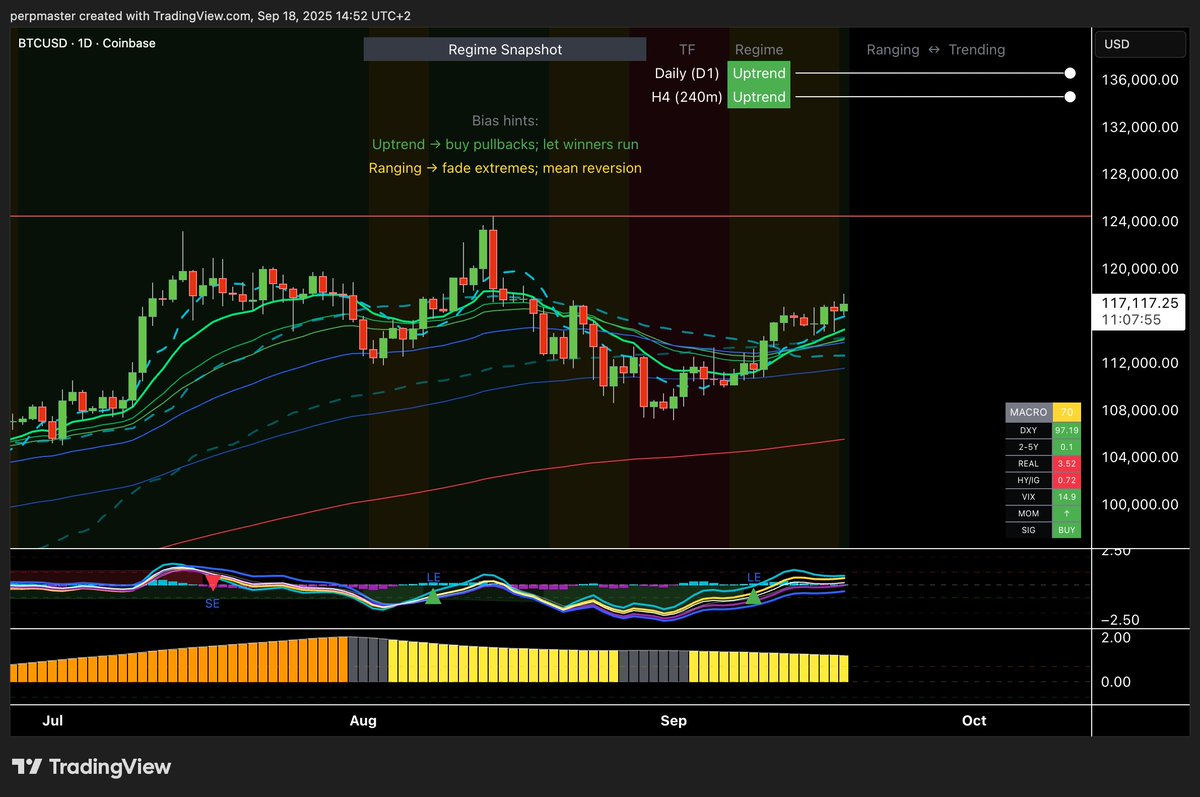Click the MOM up-arrow cell in macro table
Screen dimensions: 1200x797
click(x=1067, y=513)
